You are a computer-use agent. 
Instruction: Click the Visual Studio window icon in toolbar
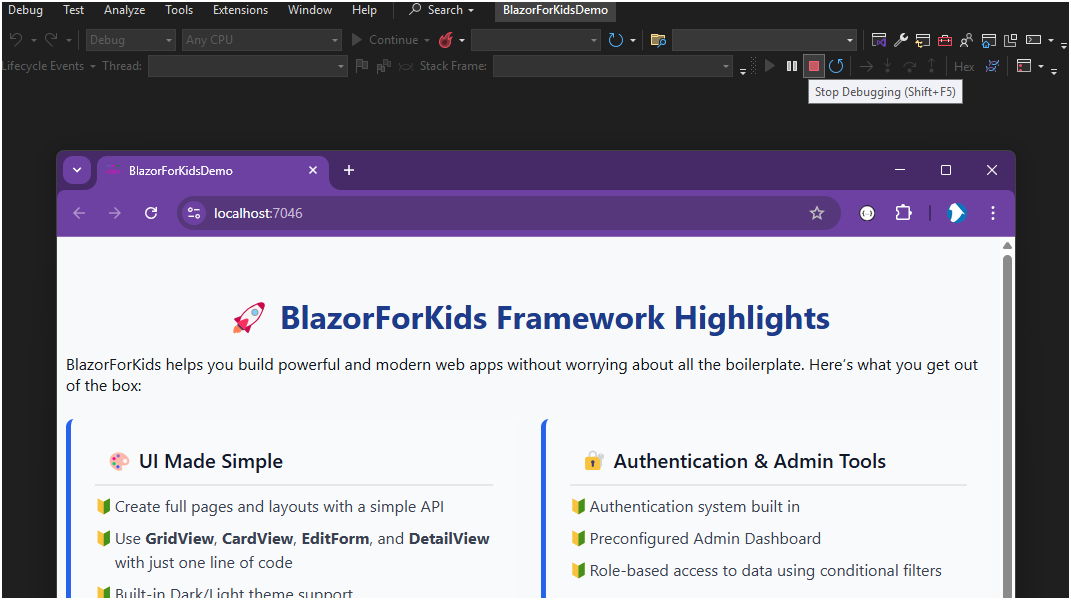coord(879,40)
